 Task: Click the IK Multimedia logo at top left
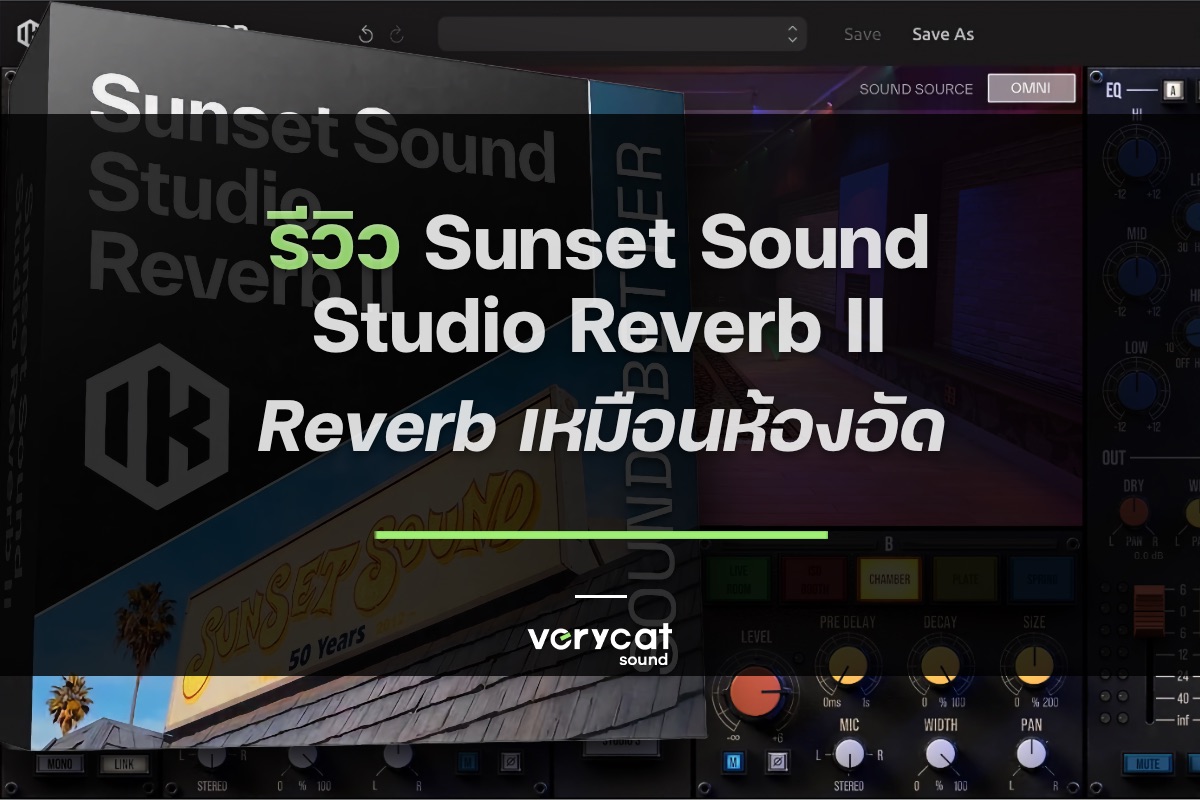pyautogui.click(x=27, y=34)
